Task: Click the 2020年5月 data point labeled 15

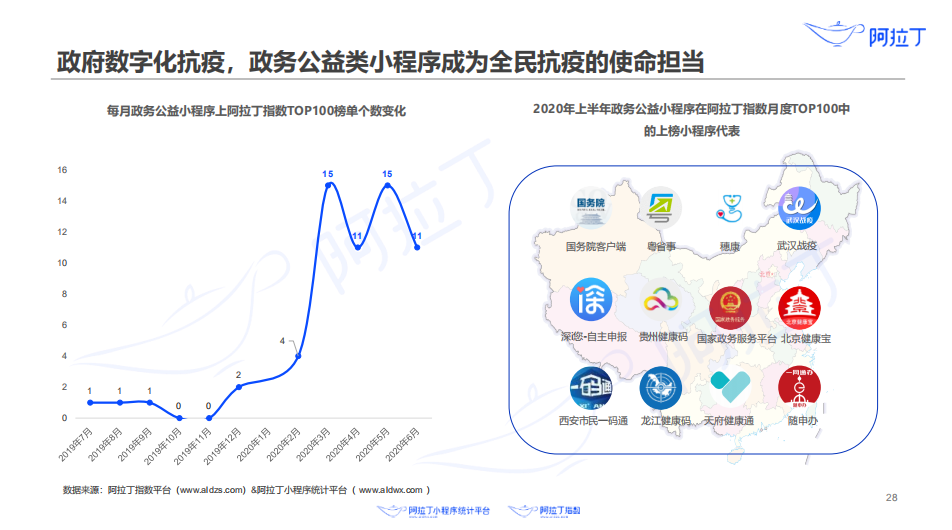Action: 387,185
